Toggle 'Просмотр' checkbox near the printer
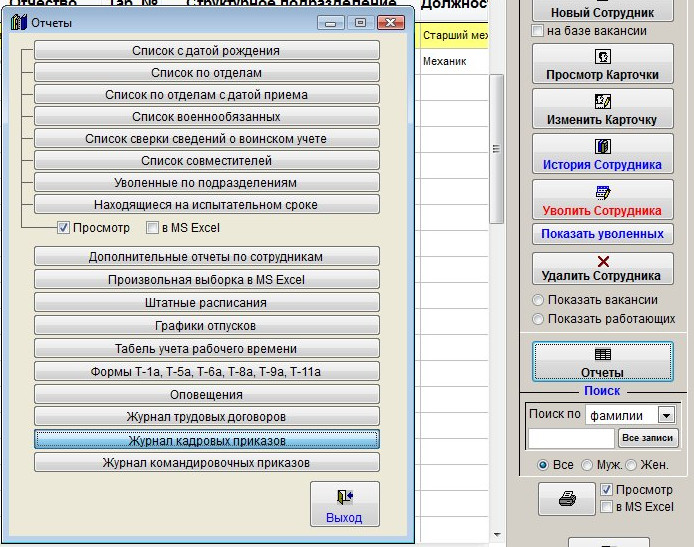Viewport: 694px width, 547px height. point(606,490)
